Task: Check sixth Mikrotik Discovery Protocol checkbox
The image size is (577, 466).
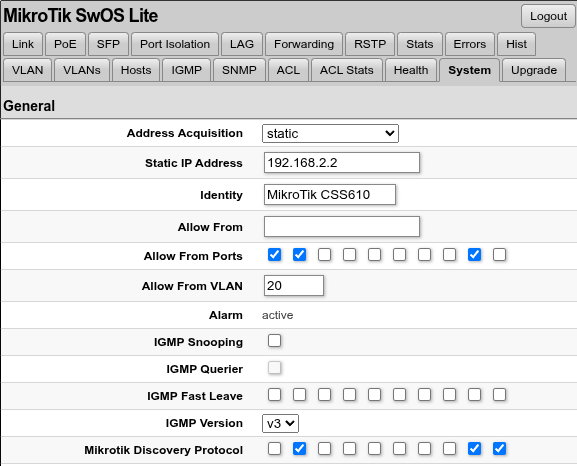Action: (400, 448)
